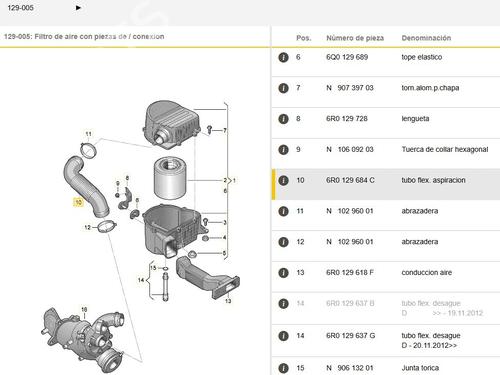Select callout number 11 in diagram
The image size is (500, 375).
click(x=88, y=134)
